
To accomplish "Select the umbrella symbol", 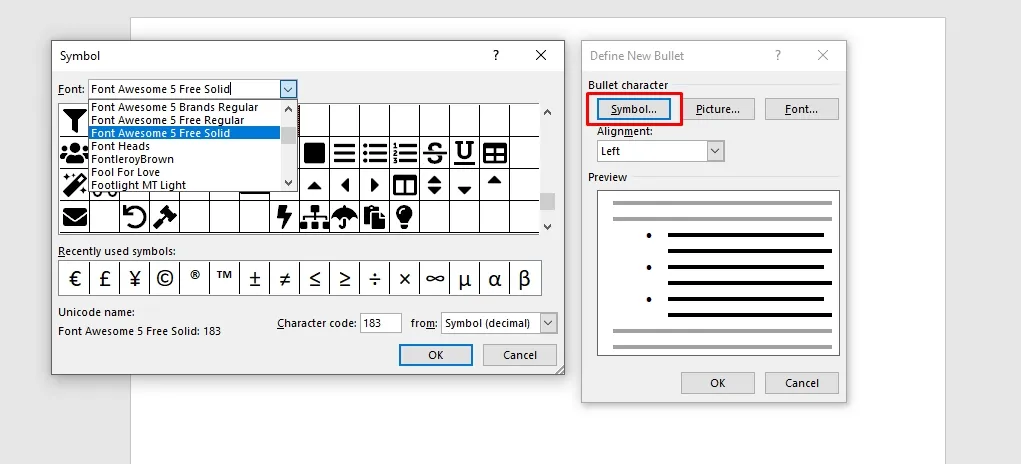I will pos(344,217).
